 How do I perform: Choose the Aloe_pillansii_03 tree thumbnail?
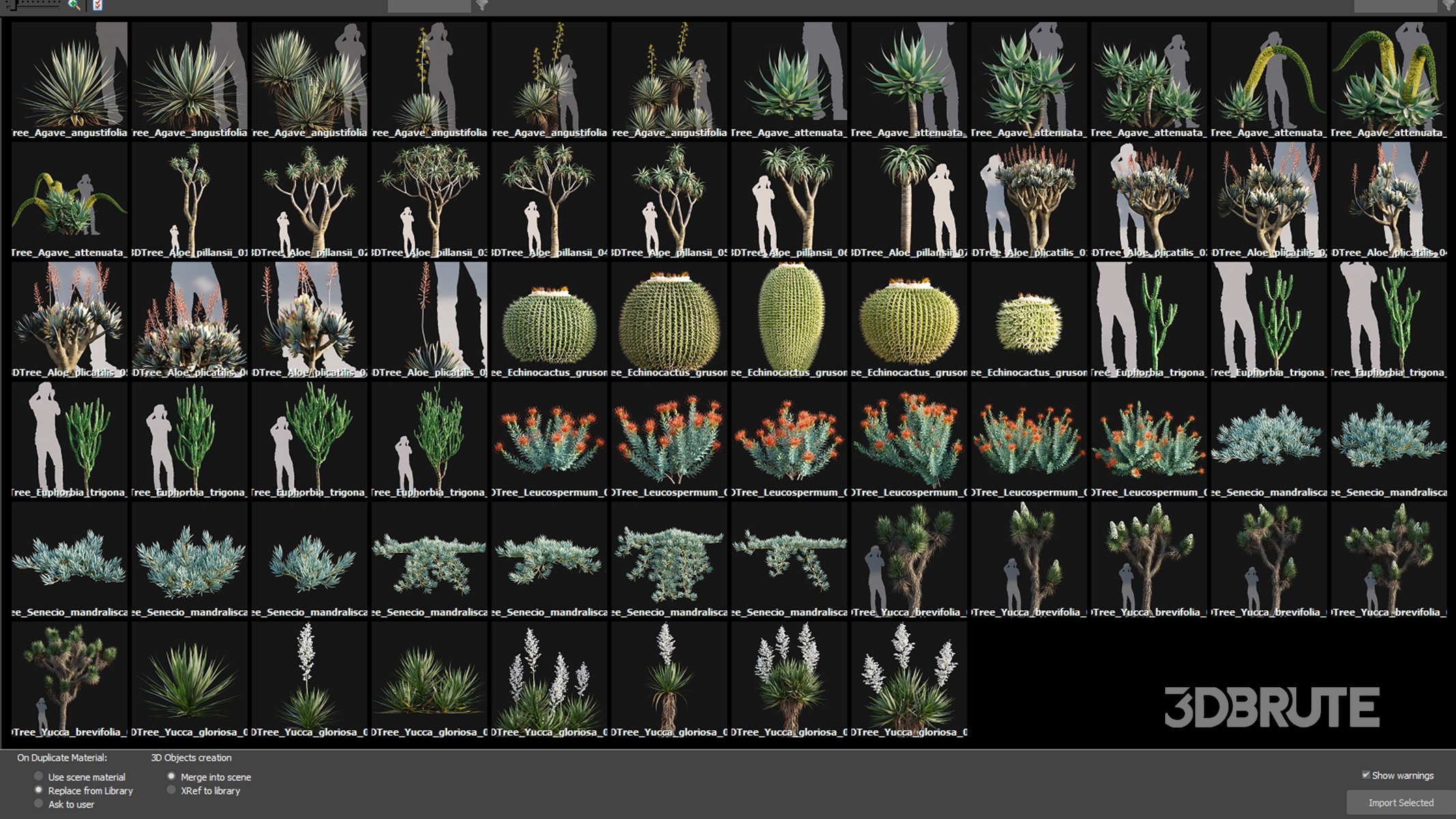tap(429, 198)
